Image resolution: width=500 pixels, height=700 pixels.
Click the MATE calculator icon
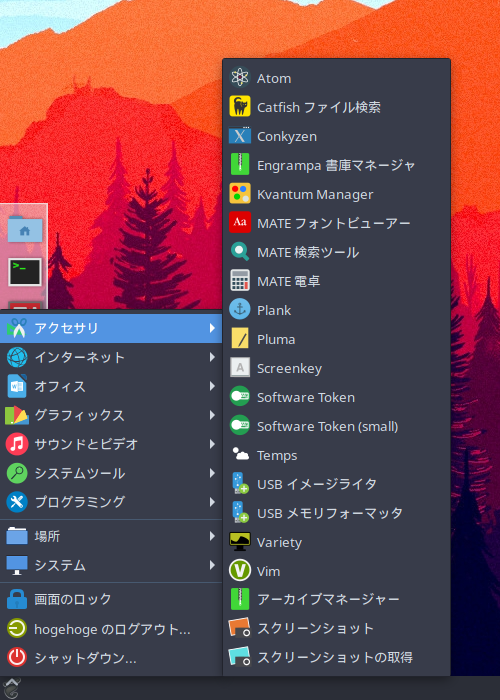pos(240,281)
